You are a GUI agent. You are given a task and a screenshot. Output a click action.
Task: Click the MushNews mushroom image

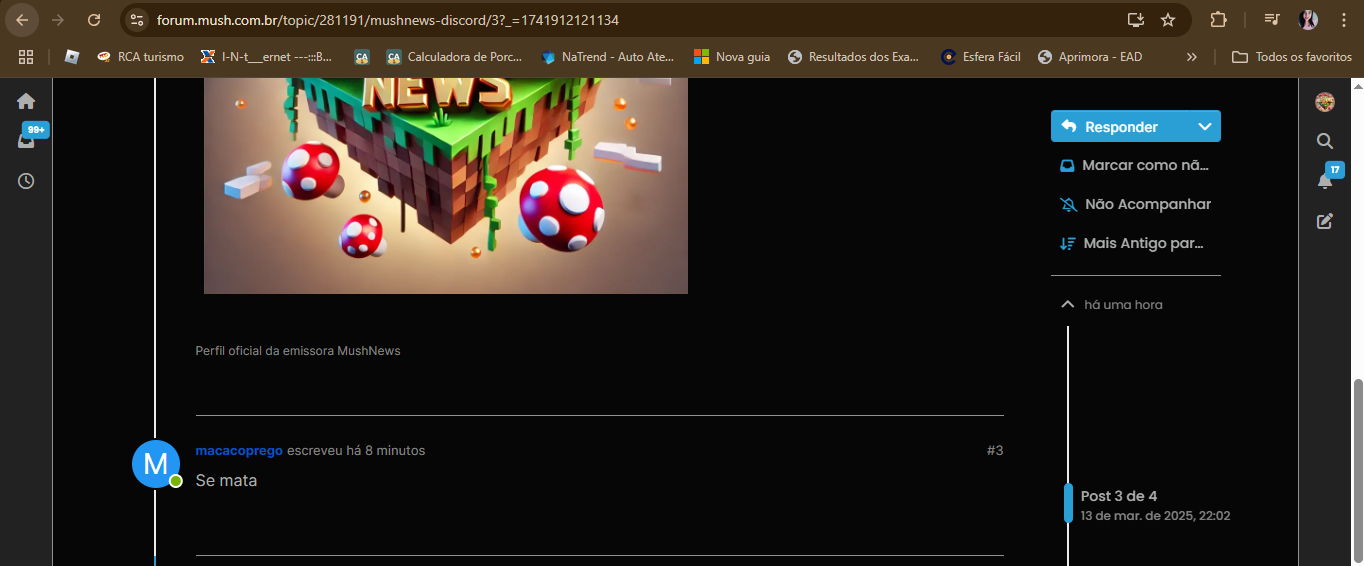[446, 186]
